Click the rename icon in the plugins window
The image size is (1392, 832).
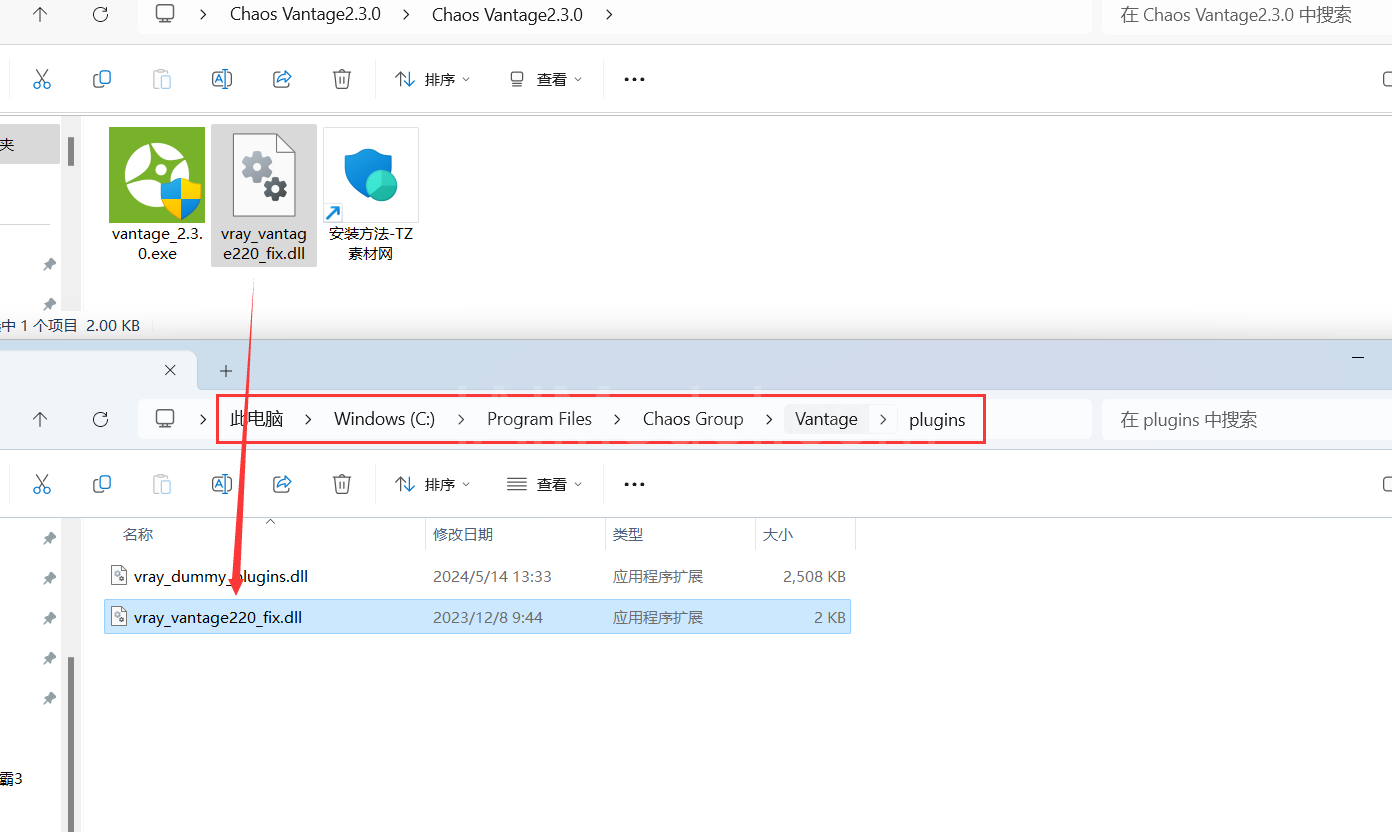[x=222, y=484]
